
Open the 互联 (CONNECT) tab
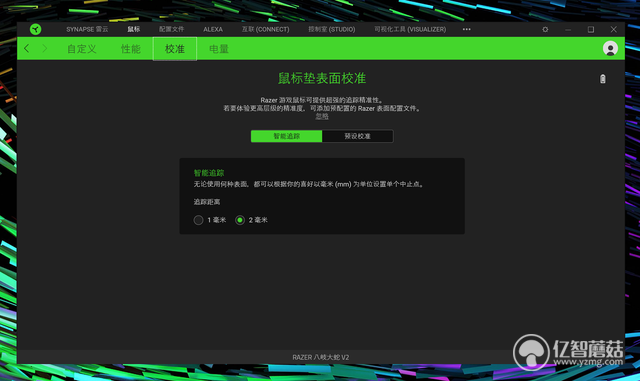point(265,29)
